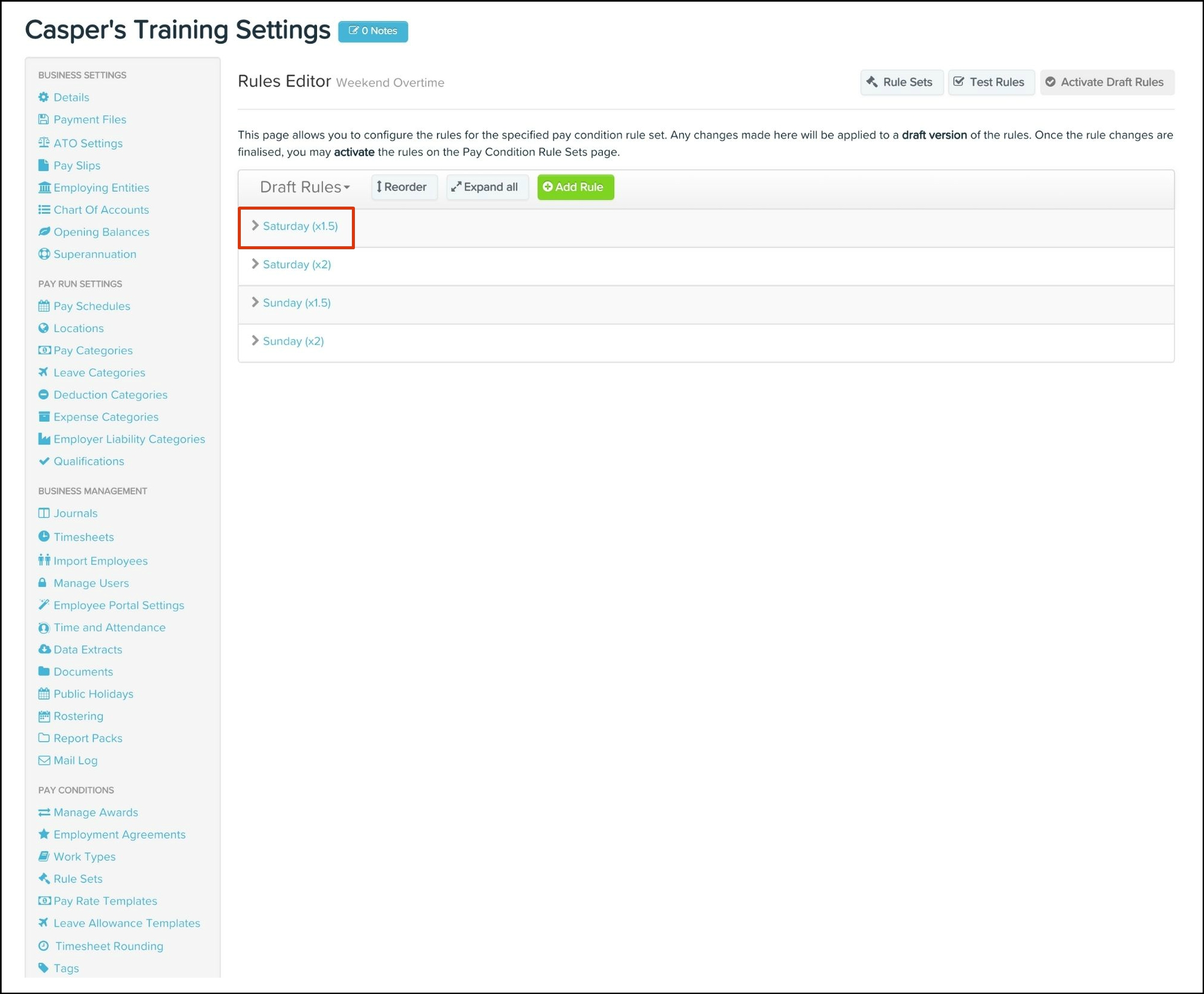Click the airplane icon beside Leave Categories

point(43,372)
